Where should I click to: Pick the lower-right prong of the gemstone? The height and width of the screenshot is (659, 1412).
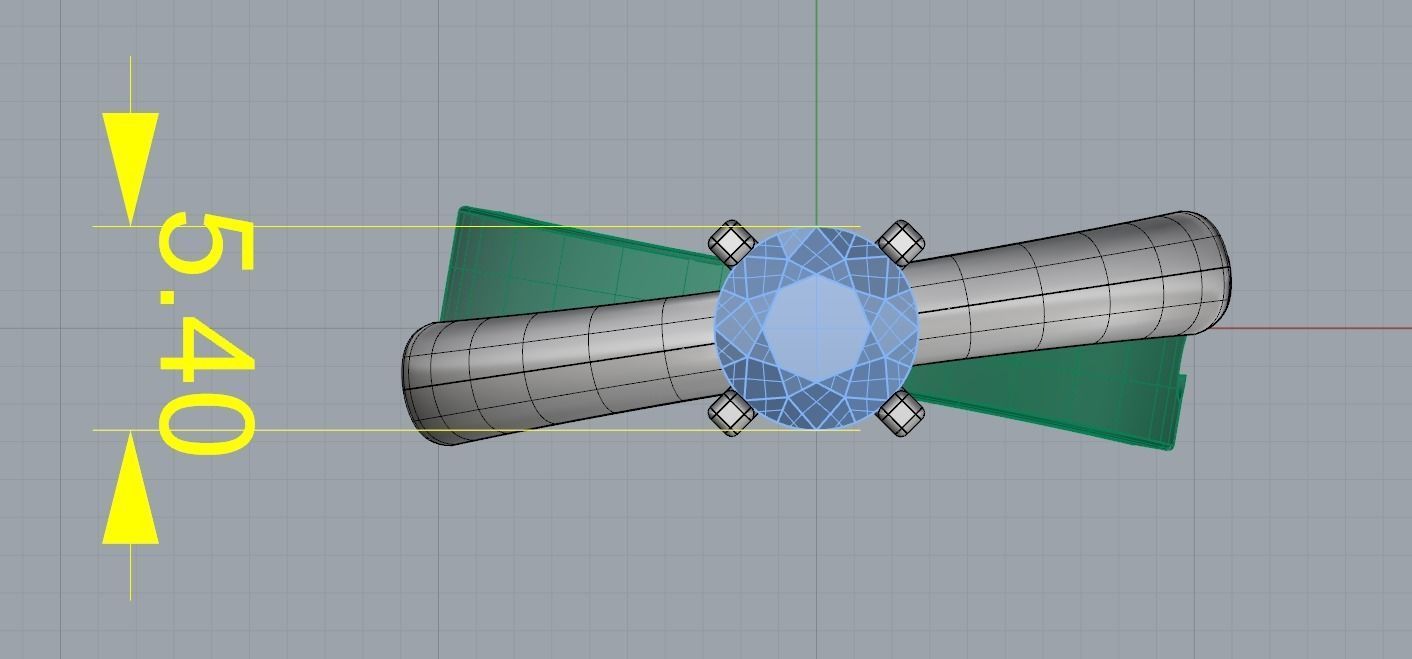click(901, 412)
